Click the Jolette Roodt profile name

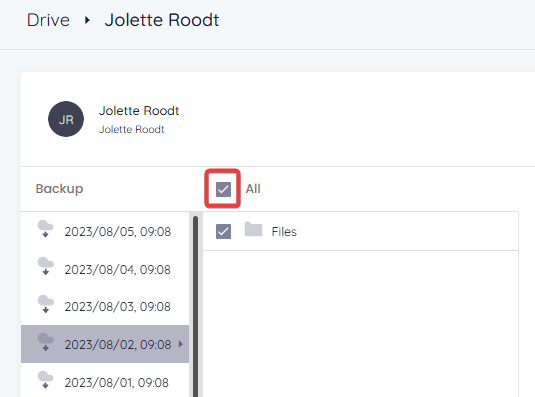(x=139, y=111)
